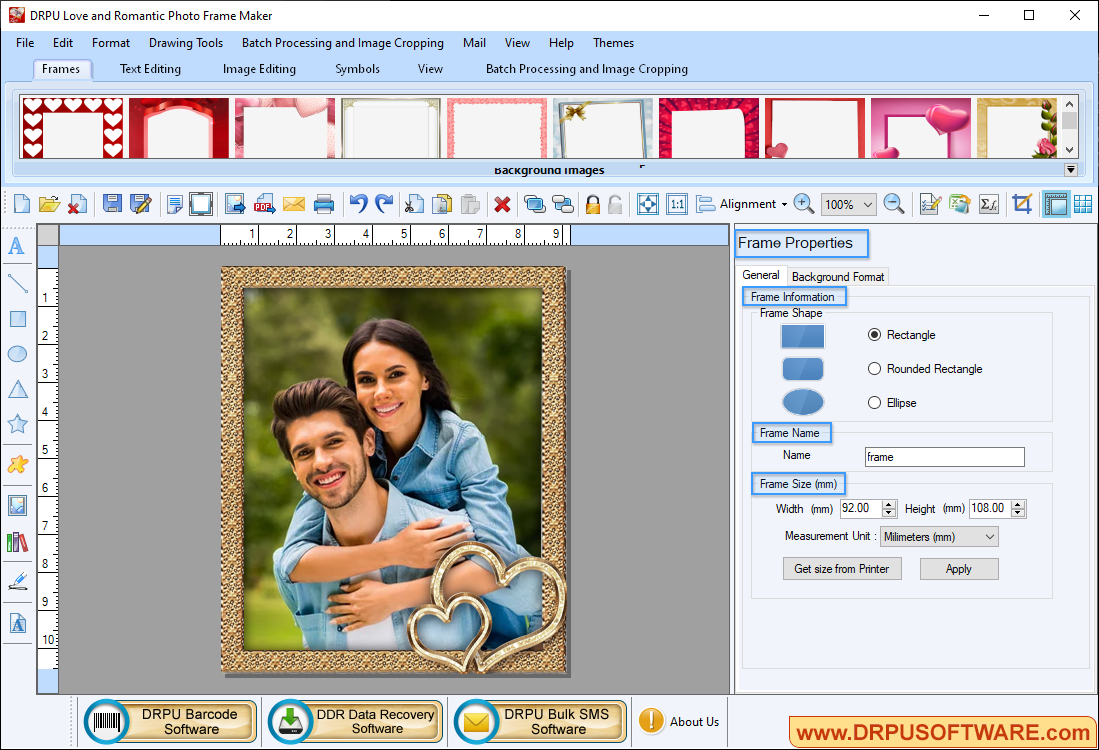Click the Get size from Printer button
The width and height of the screenshot is (1099, 750).
pyautogui.click(x=842, y=568)
